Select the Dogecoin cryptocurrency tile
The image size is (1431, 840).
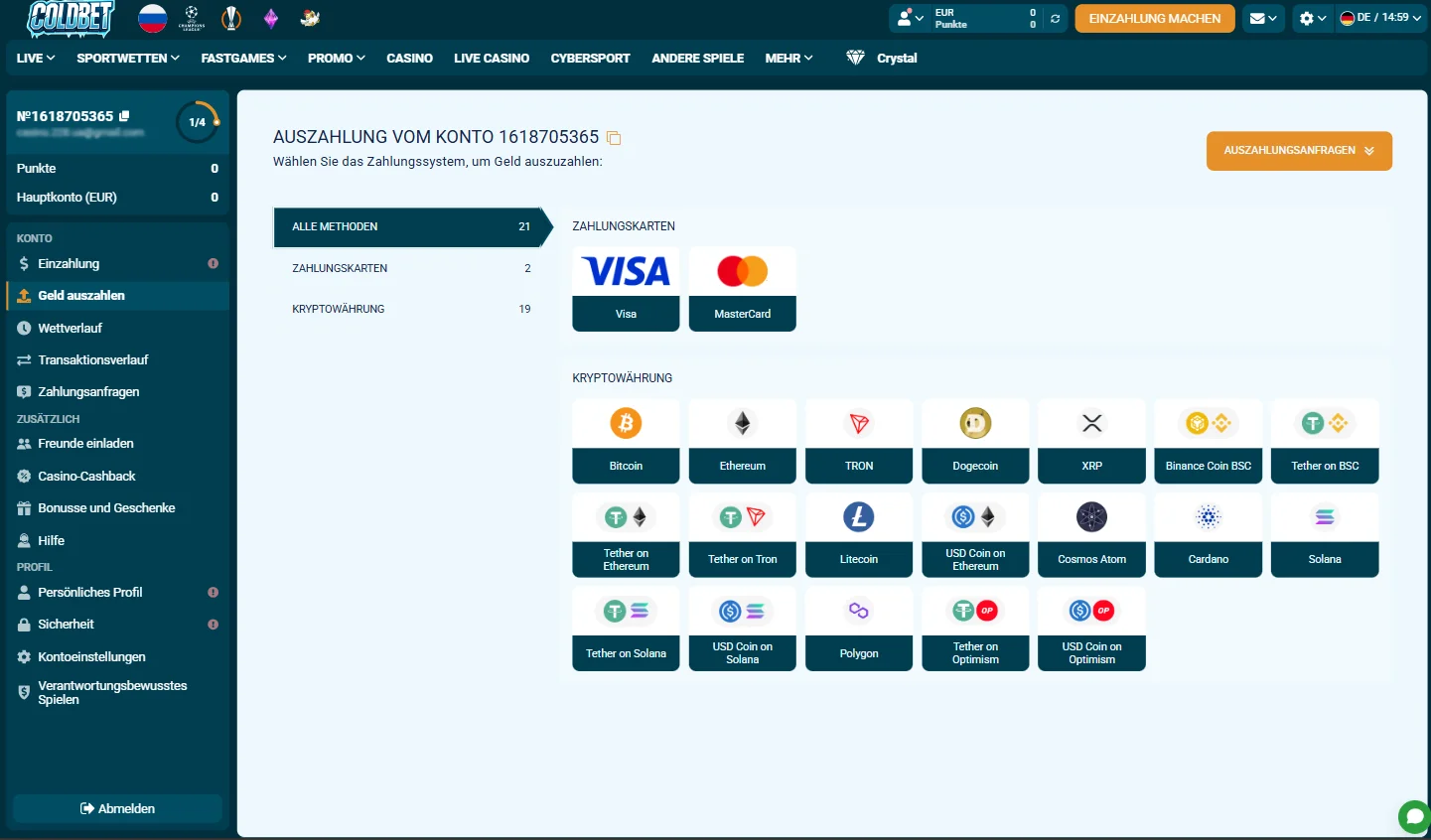[x=975, y=441]
